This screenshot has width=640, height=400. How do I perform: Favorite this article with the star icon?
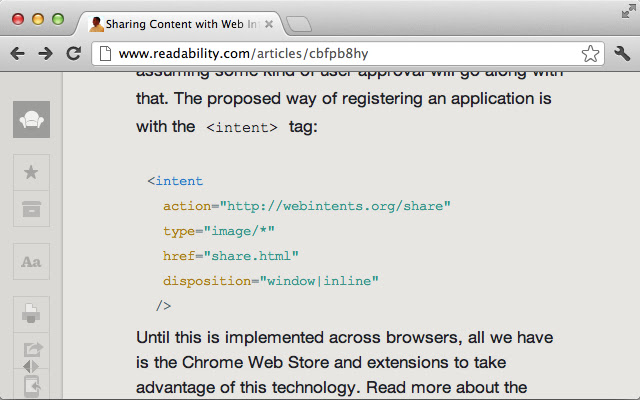pos(31,172)
